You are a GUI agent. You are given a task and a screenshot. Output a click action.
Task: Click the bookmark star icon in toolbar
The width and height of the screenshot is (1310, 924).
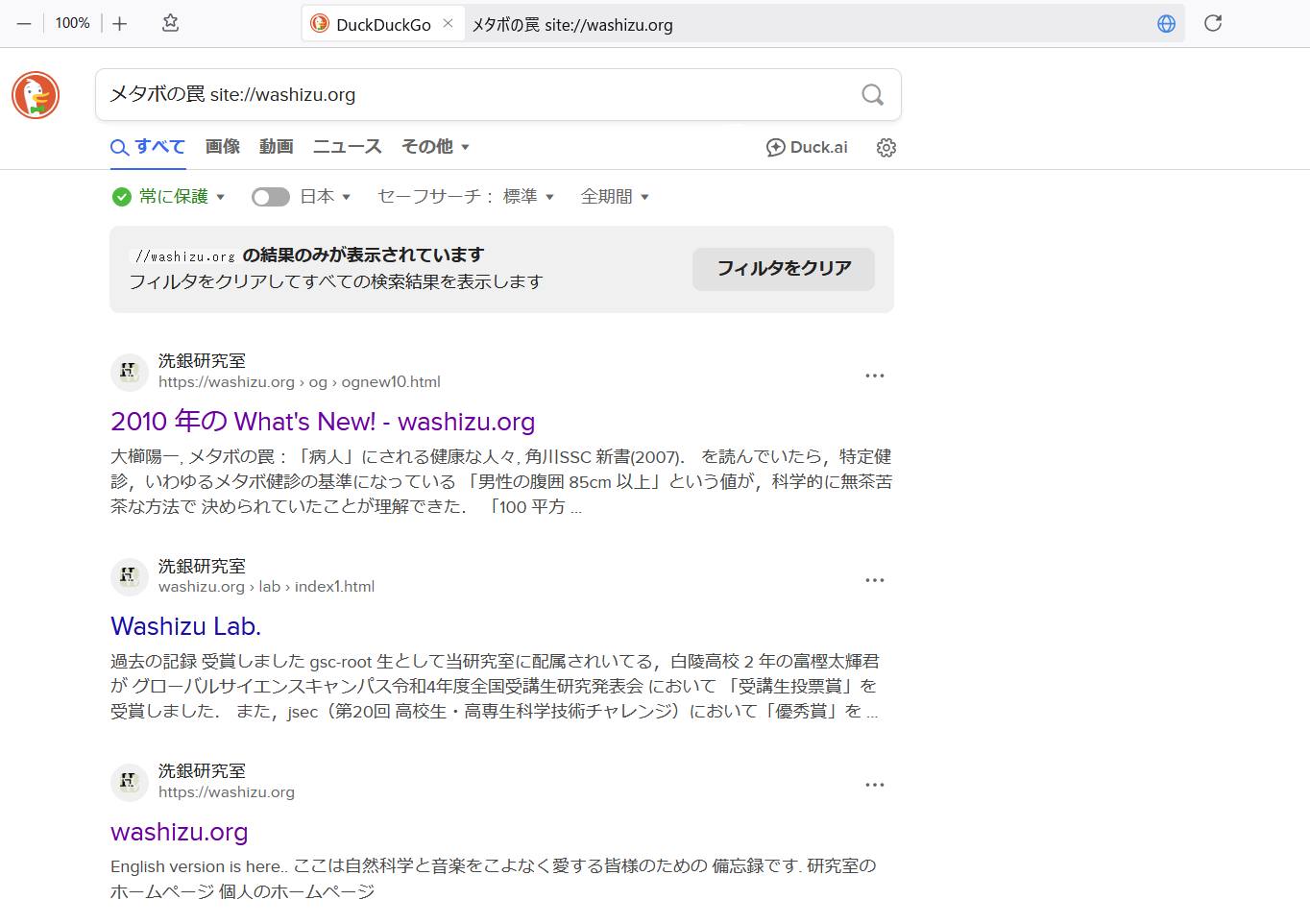pyautogui.click(x=171, y=23)
